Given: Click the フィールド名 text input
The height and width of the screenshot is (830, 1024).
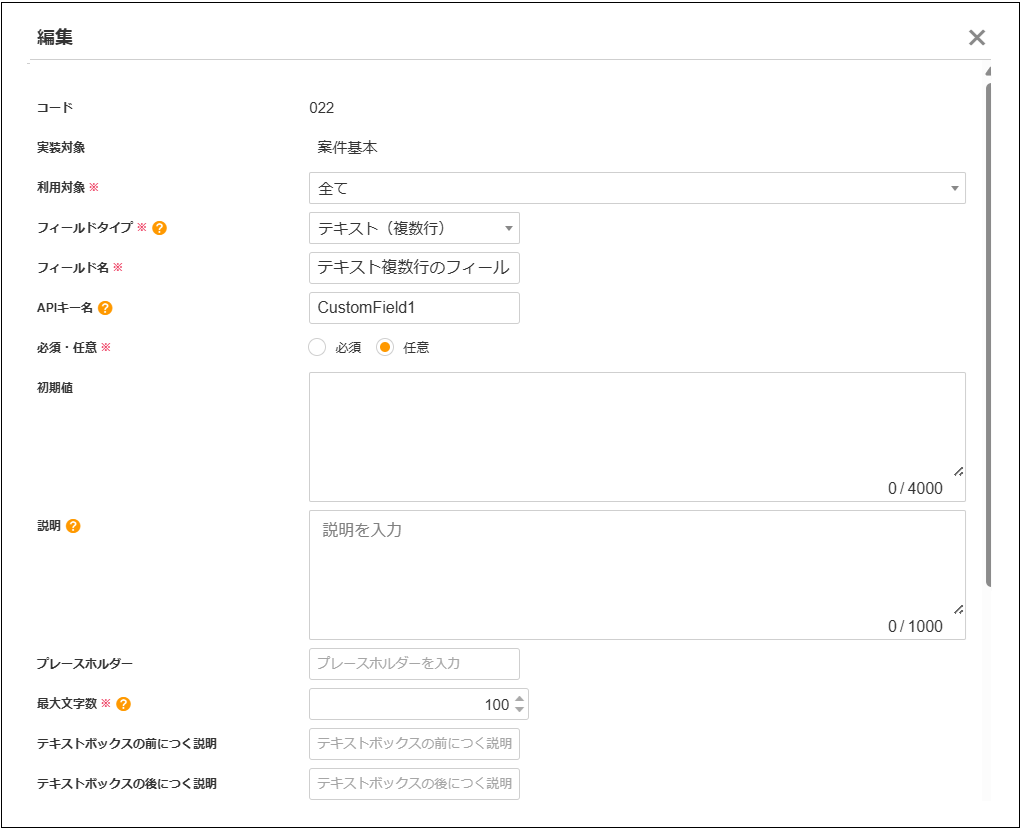Looking at the screenshot, I should point(414,268).
